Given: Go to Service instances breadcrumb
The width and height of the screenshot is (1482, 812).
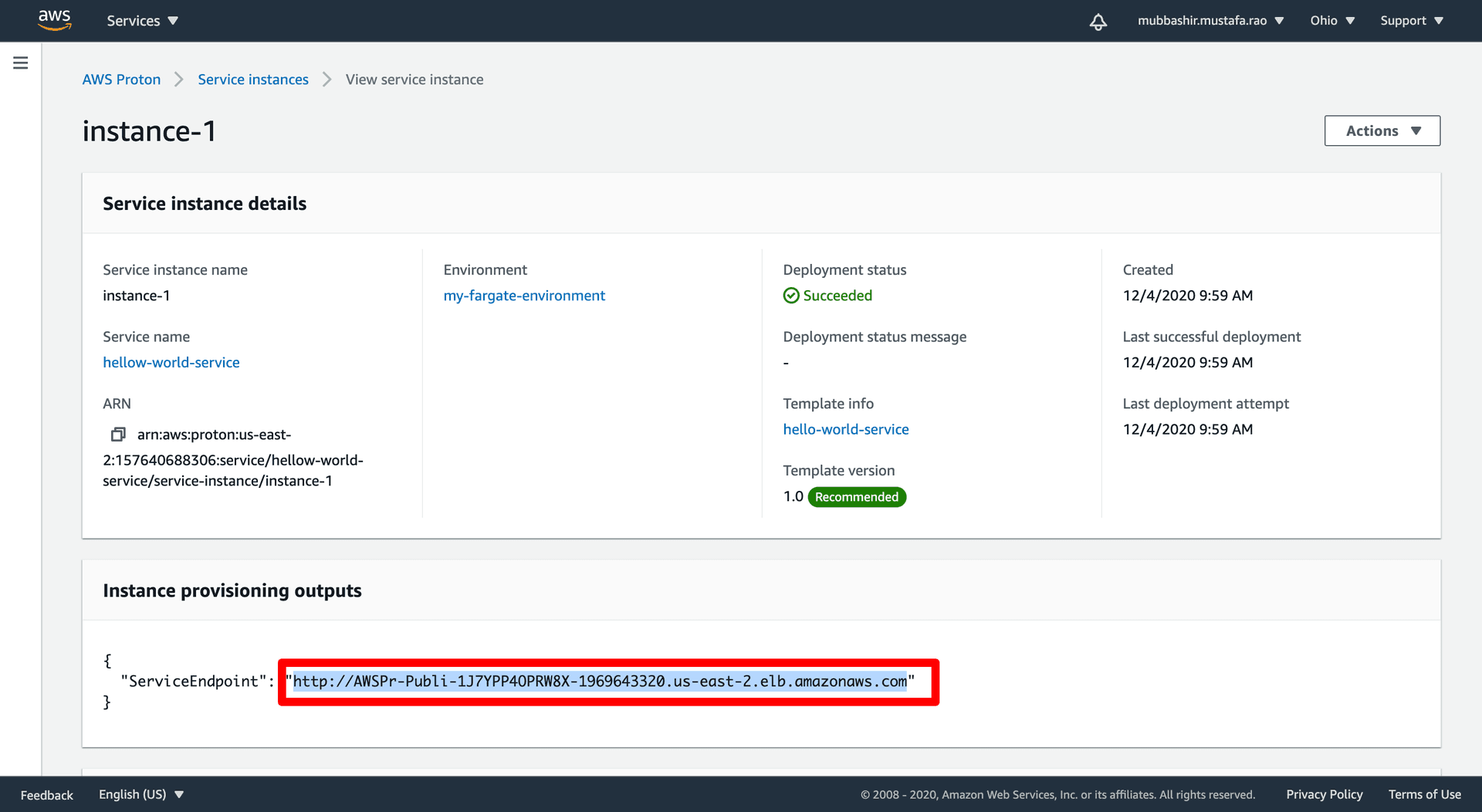Looking at the screenshot, I should click(x=253, y=80).
